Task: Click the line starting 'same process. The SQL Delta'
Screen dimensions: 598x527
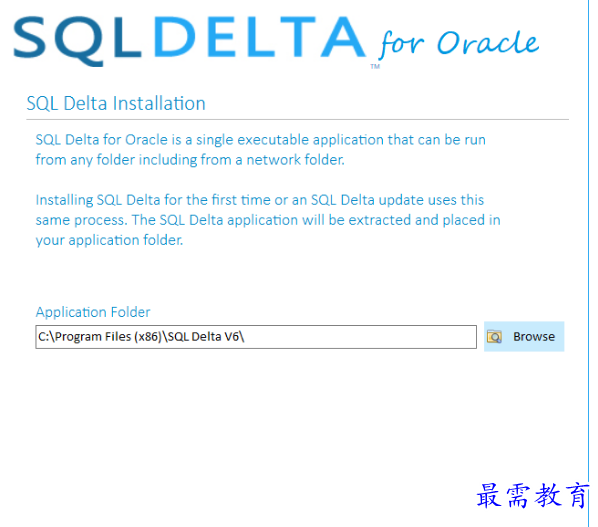Action: click(268, 220)
